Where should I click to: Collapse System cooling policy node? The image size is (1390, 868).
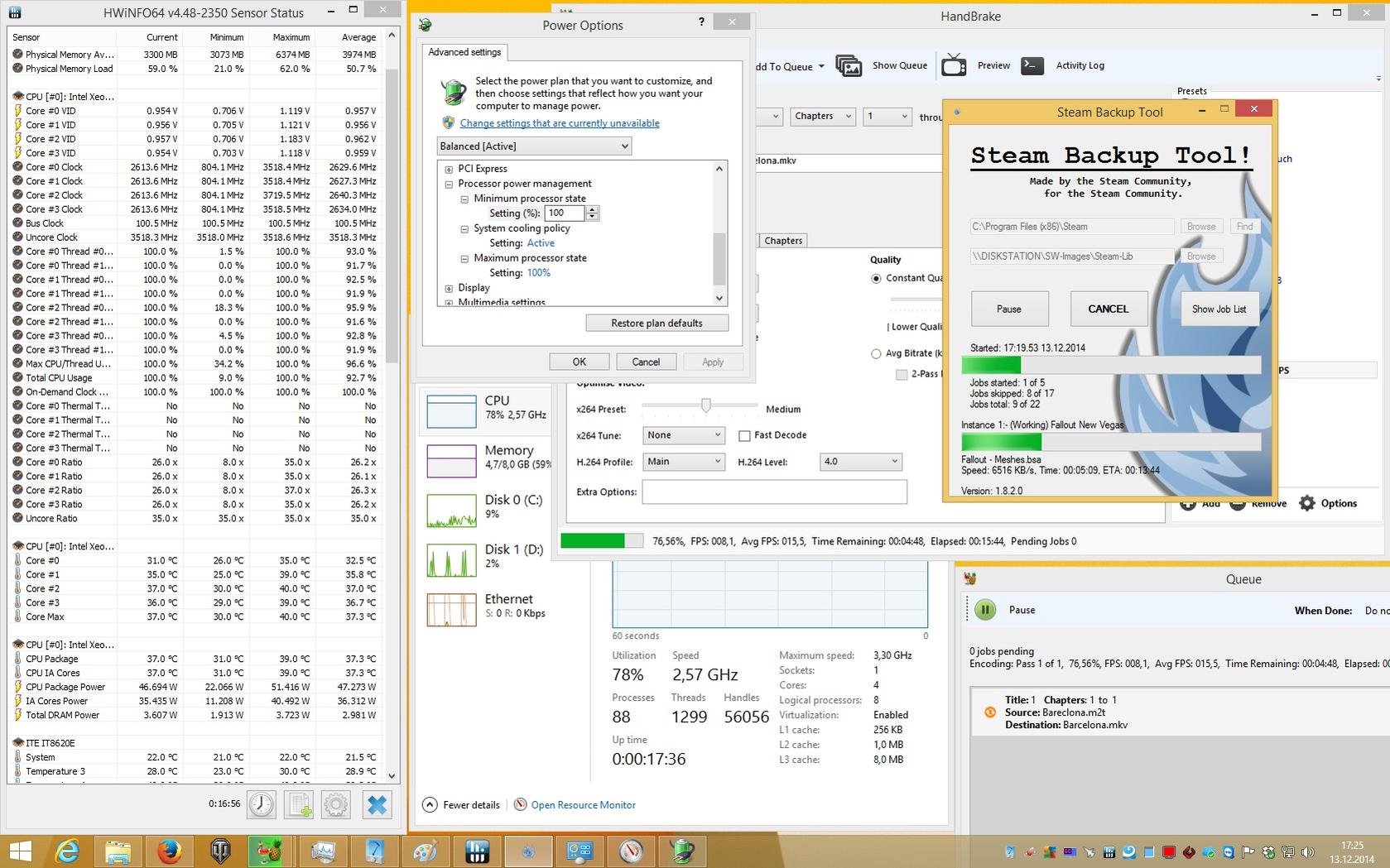pos(464,228)
